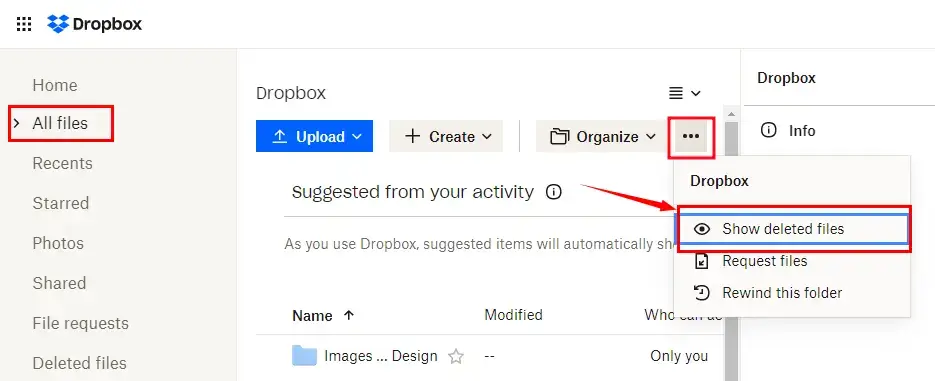Open the Create dropdown button
Viewport: 935px width, 381px height.
[446, 137]
